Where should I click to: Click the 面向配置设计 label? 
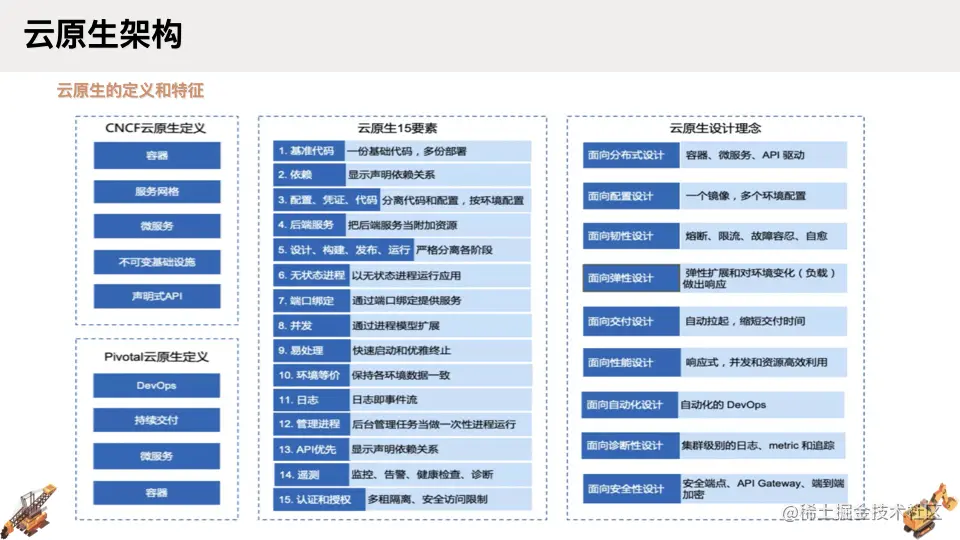coord(631,196)
